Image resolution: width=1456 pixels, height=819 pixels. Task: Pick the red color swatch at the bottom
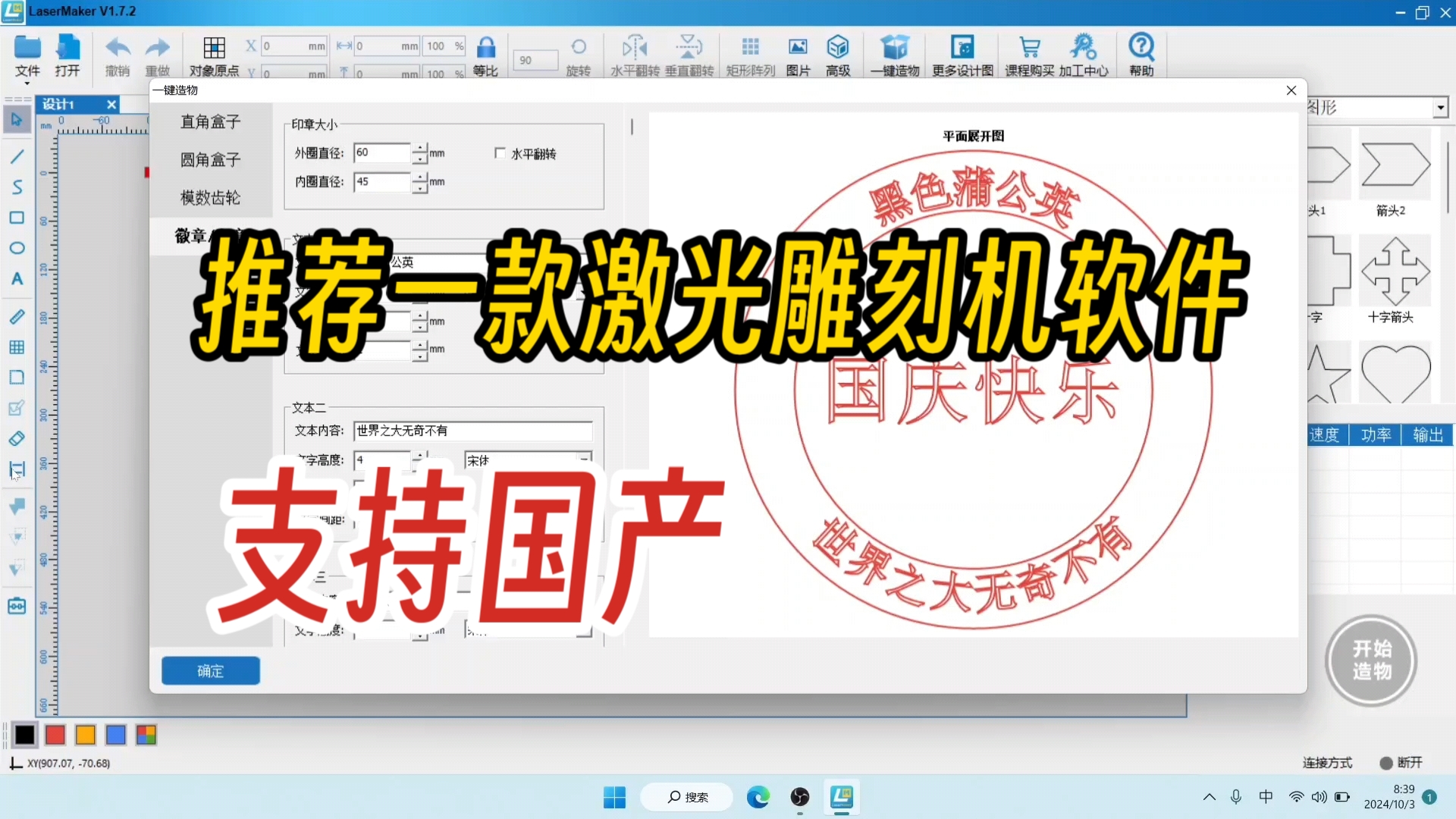pos(55,735)
